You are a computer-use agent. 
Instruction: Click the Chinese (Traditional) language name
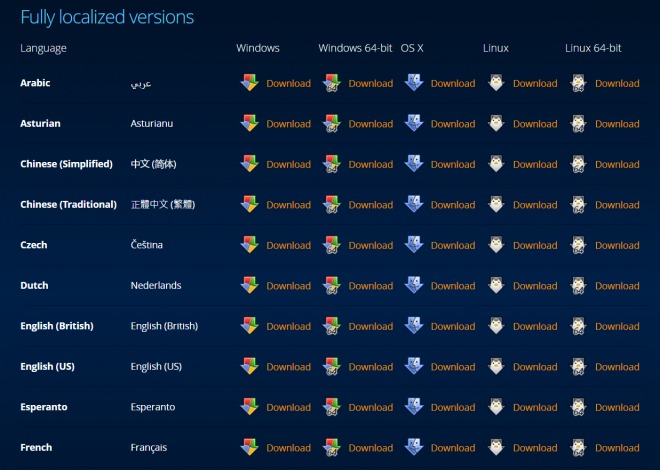coord(68,204)
